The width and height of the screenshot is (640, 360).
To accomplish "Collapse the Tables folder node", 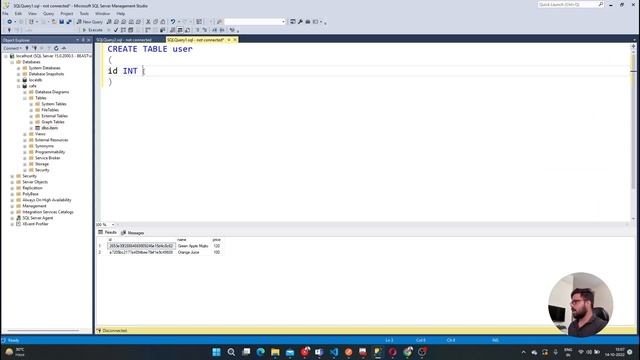I will [x=25, y=98].
